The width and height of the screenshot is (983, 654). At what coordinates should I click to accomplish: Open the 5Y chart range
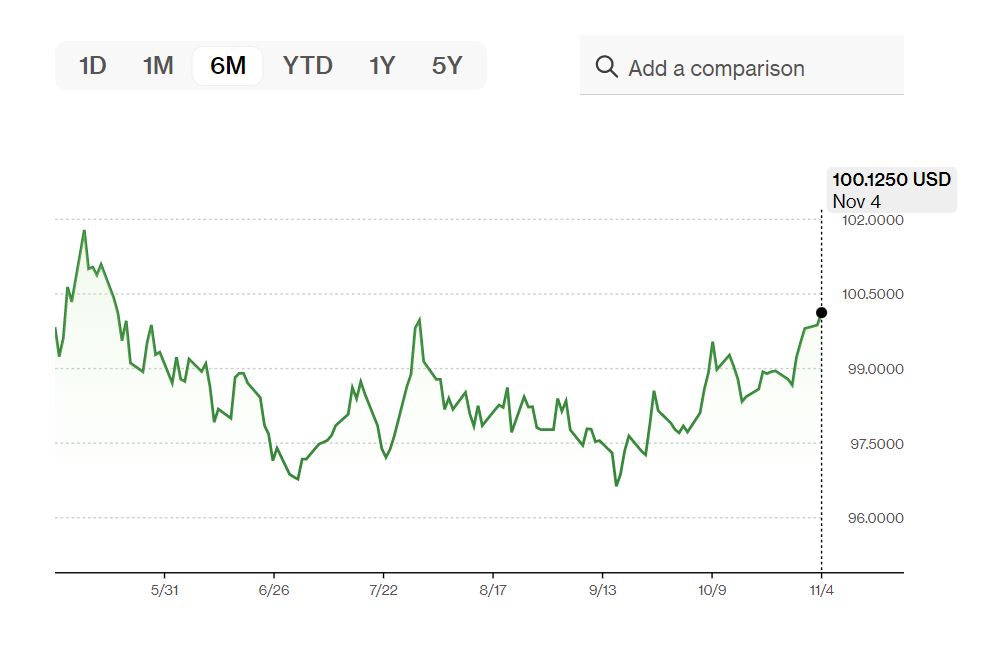tap(447, 66)
